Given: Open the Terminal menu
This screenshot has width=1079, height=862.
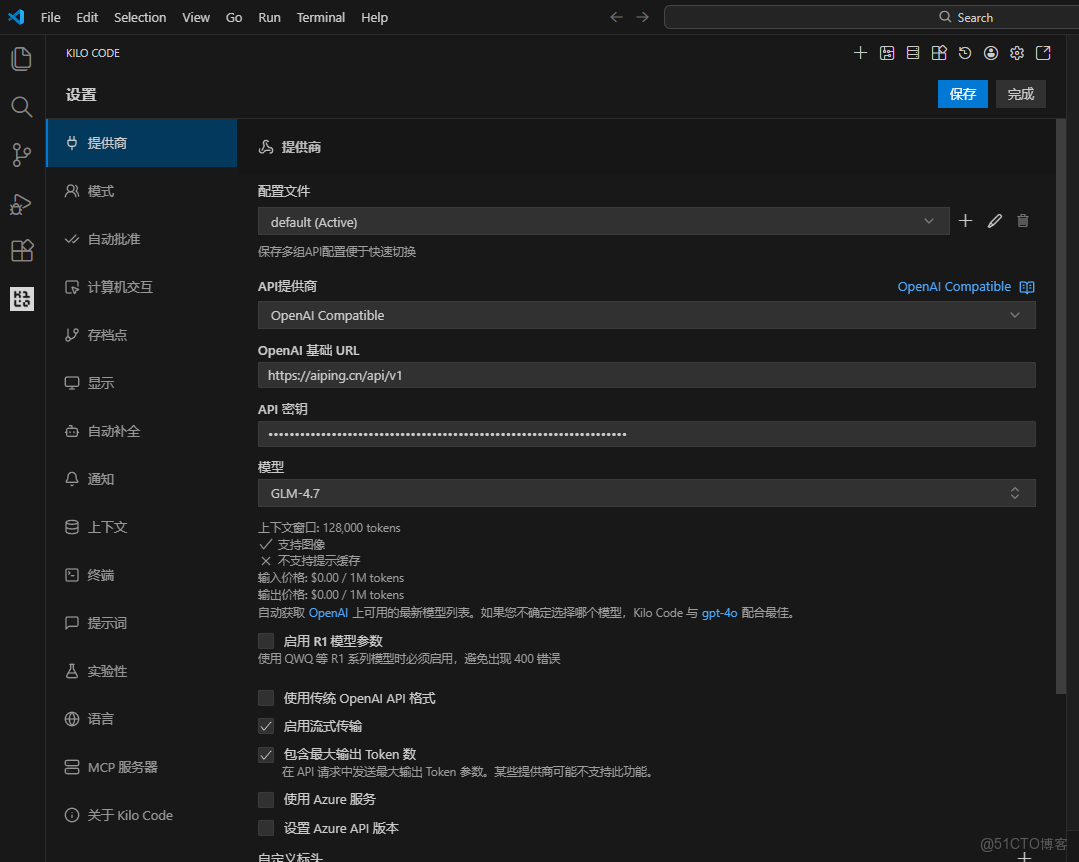Looking at the screenshot, I should (x=320, y=17).
